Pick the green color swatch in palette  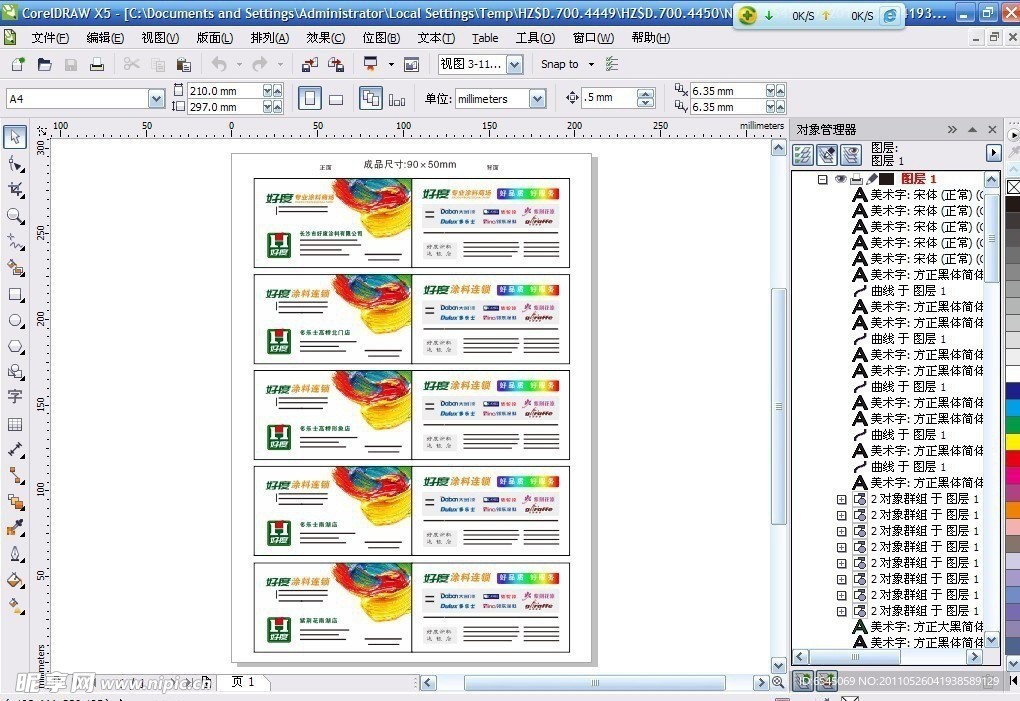[1013, 425]
